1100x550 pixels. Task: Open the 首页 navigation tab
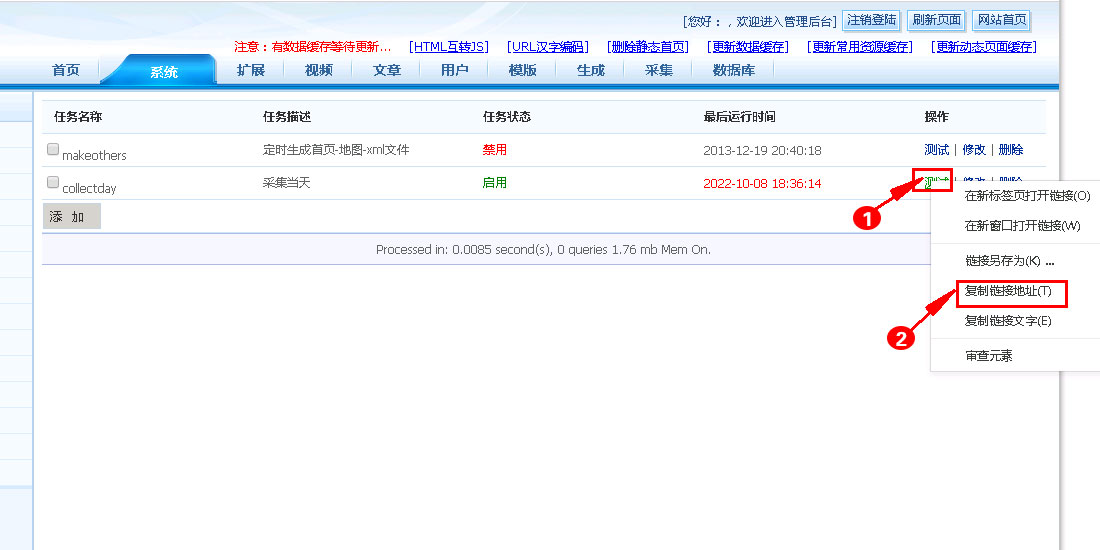(x=66, y=70)
